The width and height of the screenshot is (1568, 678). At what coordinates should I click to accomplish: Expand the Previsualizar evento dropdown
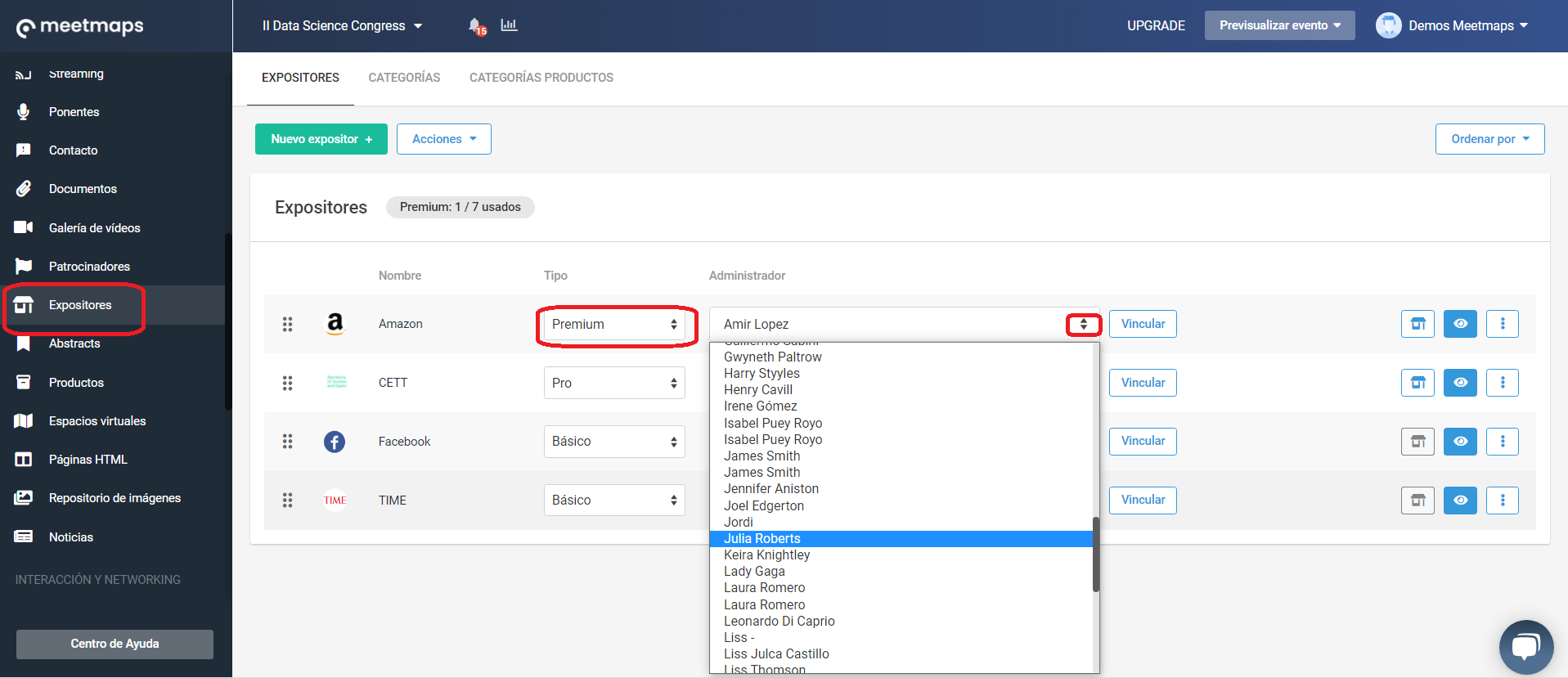(x=1279, y=25)
